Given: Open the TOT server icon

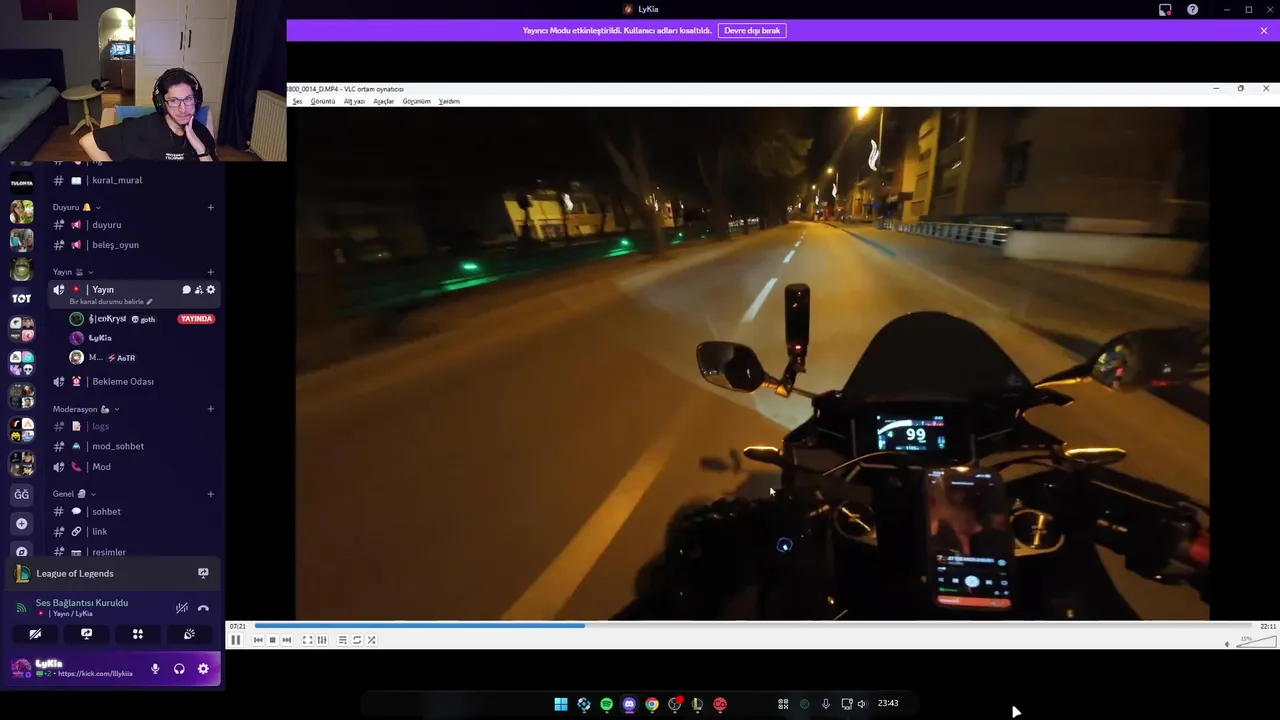Looking at the screenshot, I should tap(21, 298).
